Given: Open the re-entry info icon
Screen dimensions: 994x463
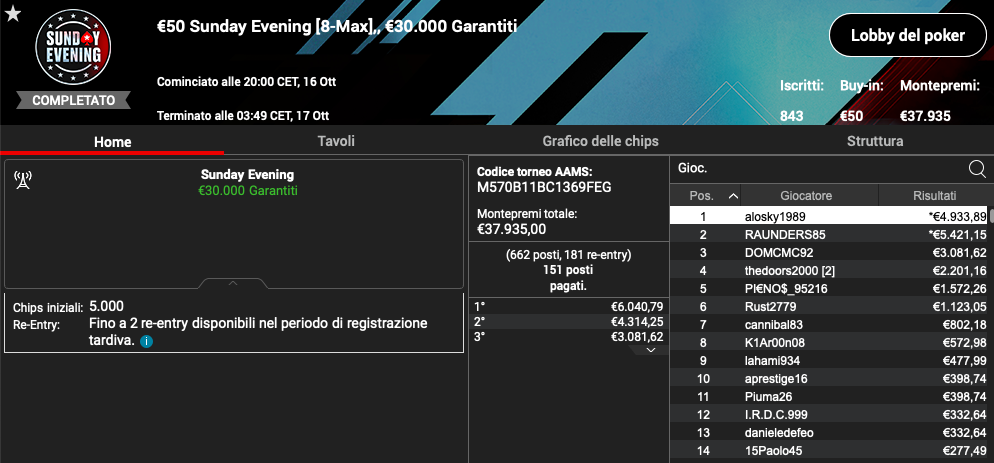Looking at the screenshot, I should (147, 342).
